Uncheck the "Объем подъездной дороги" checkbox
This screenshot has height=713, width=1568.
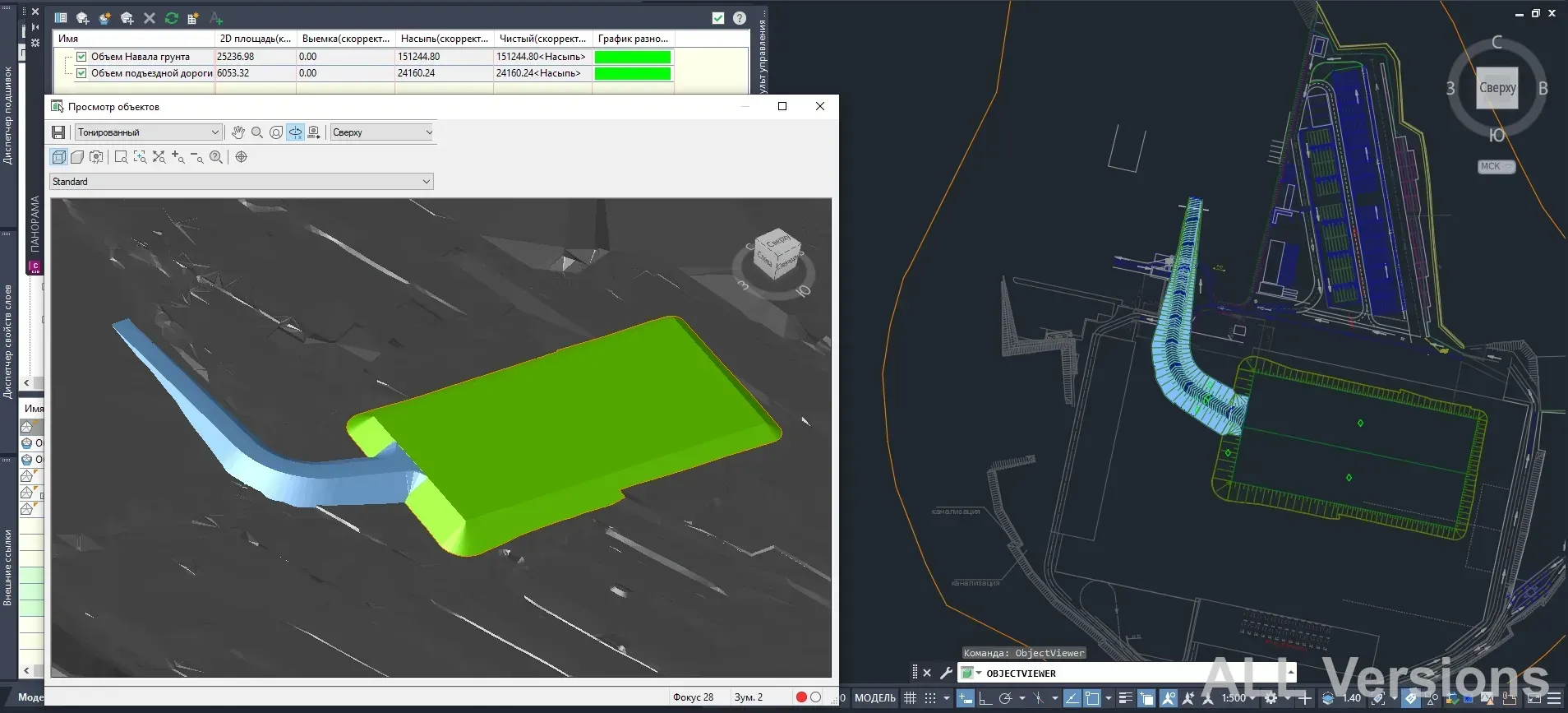[81, 73]
